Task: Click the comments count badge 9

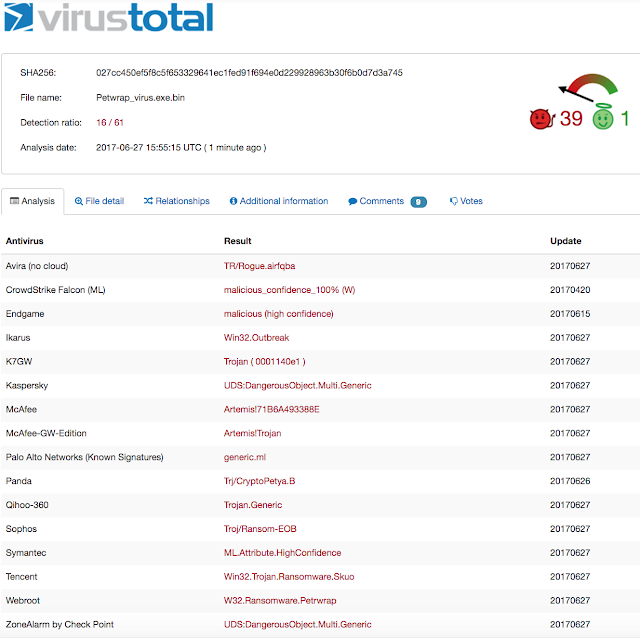Action: tap(418, 202)
